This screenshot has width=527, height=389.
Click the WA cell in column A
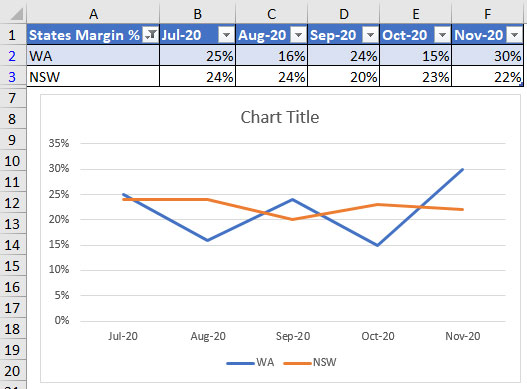[x=93, y=55]
